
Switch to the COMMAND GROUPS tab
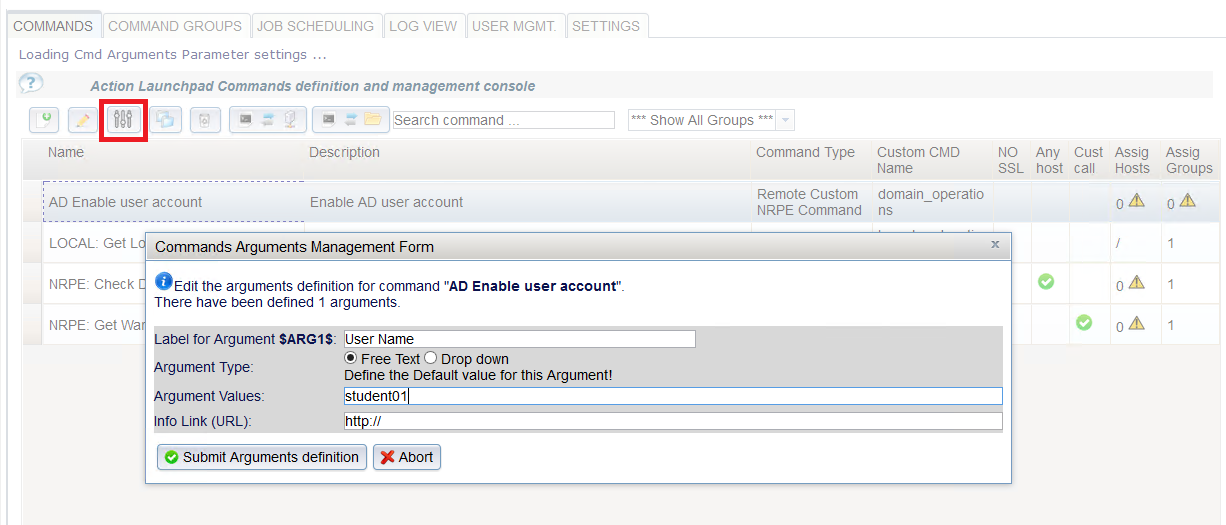click(x=175, y=26)
